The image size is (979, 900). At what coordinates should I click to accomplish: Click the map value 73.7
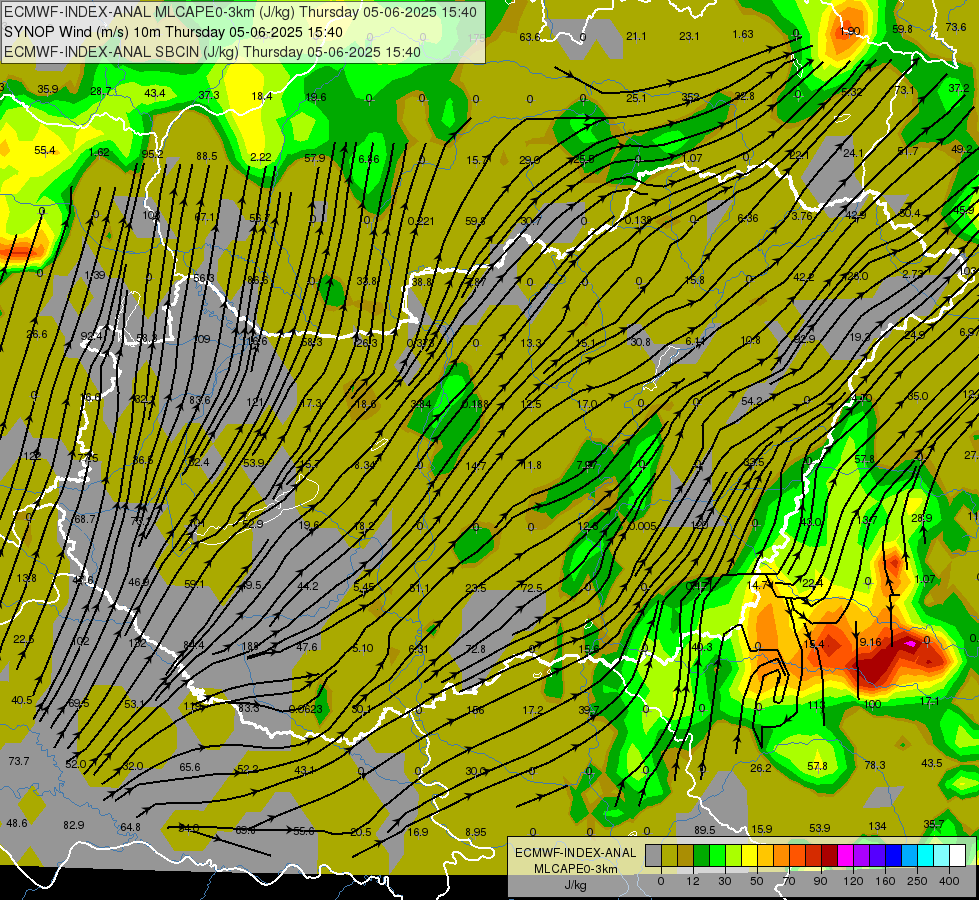pyautogui.click(x=19, y=761)
